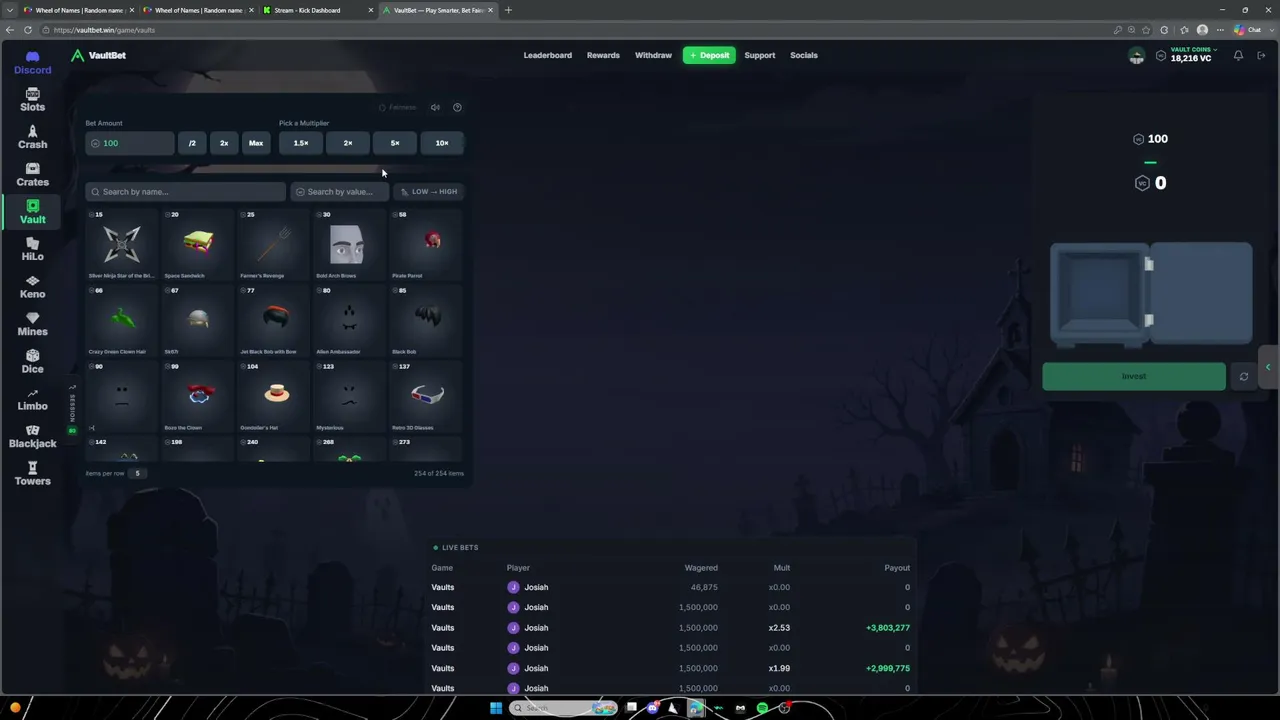Image resolution: width=1280 pixels, height=720 pixels.
Task: Select the Jet Black Bob with Bow item
Action: point(275,322)
